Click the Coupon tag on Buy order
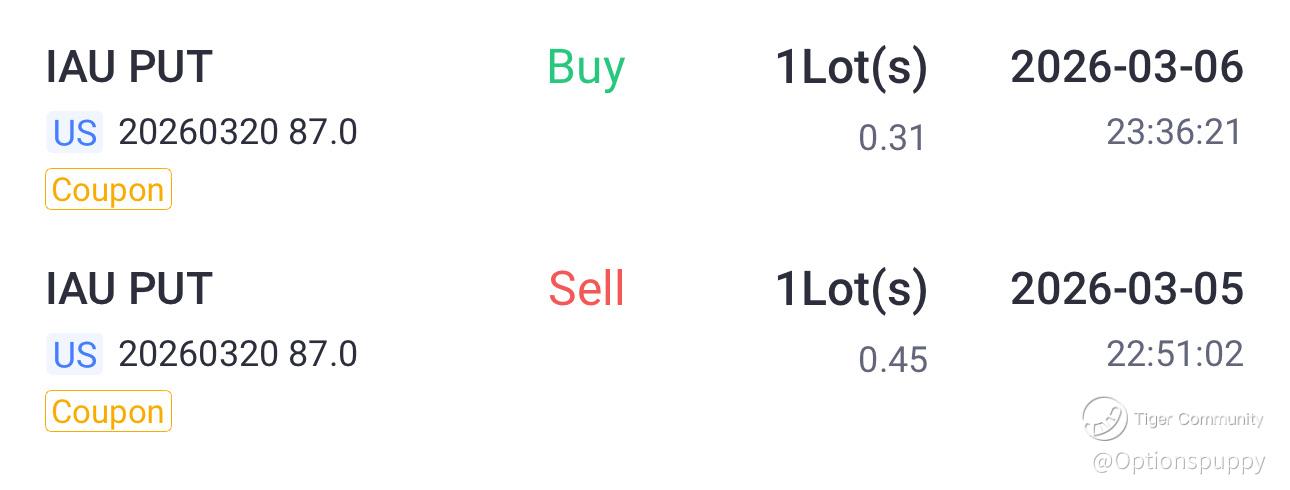The height and width of the screenshot is (490, 1290). pyautogui.click(x=108, y=190)
